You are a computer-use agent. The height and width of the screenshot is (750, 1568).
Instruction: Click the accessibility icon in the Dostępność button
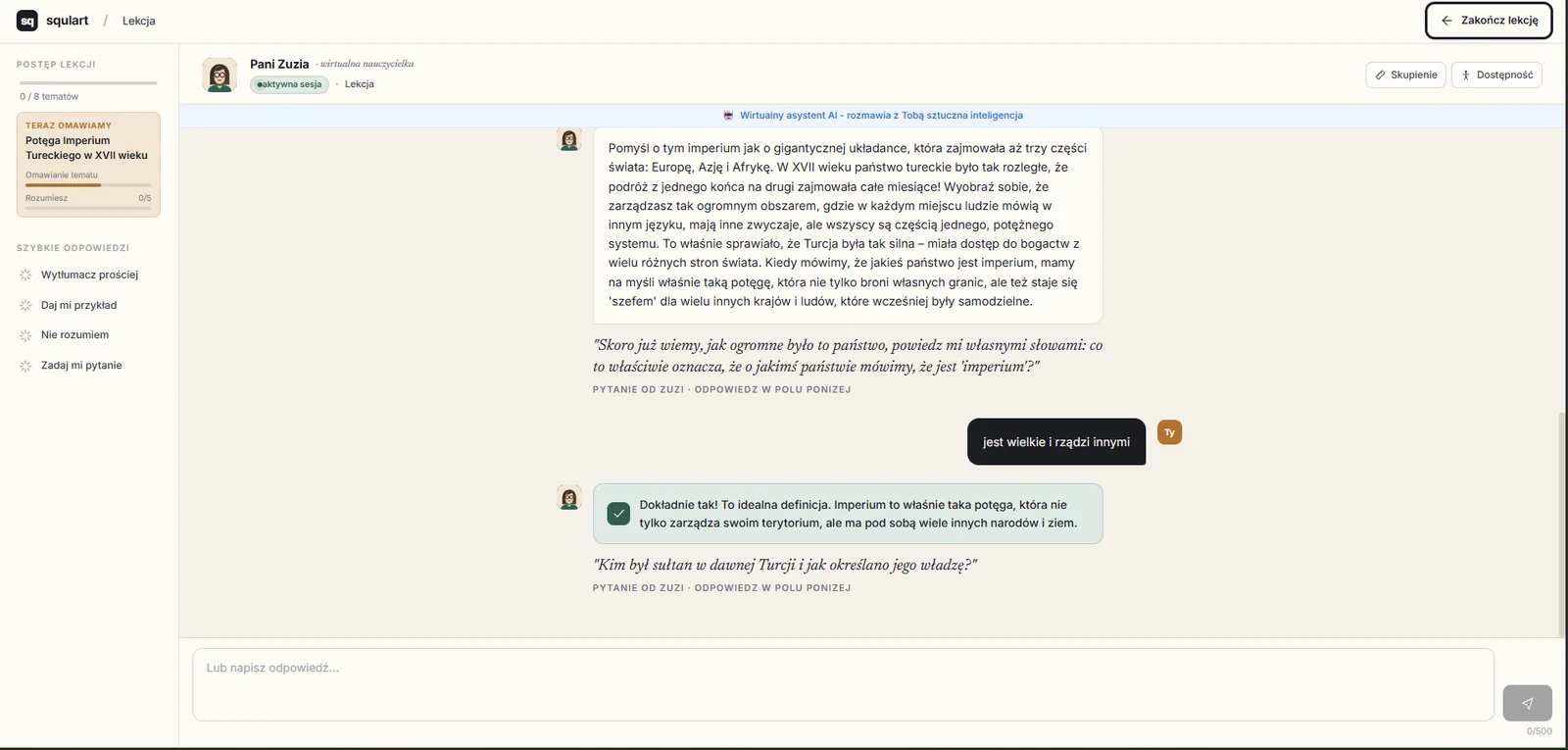click(1466, 75)
